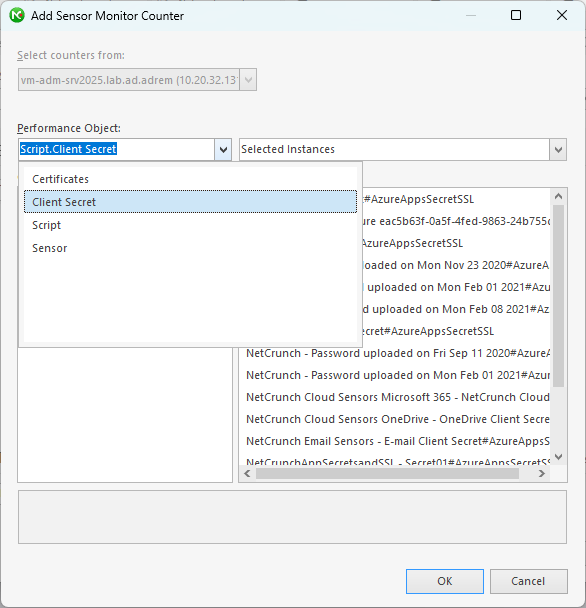Pick Script from the performance object list
586x608 pixels.
(x=190, y=225)
